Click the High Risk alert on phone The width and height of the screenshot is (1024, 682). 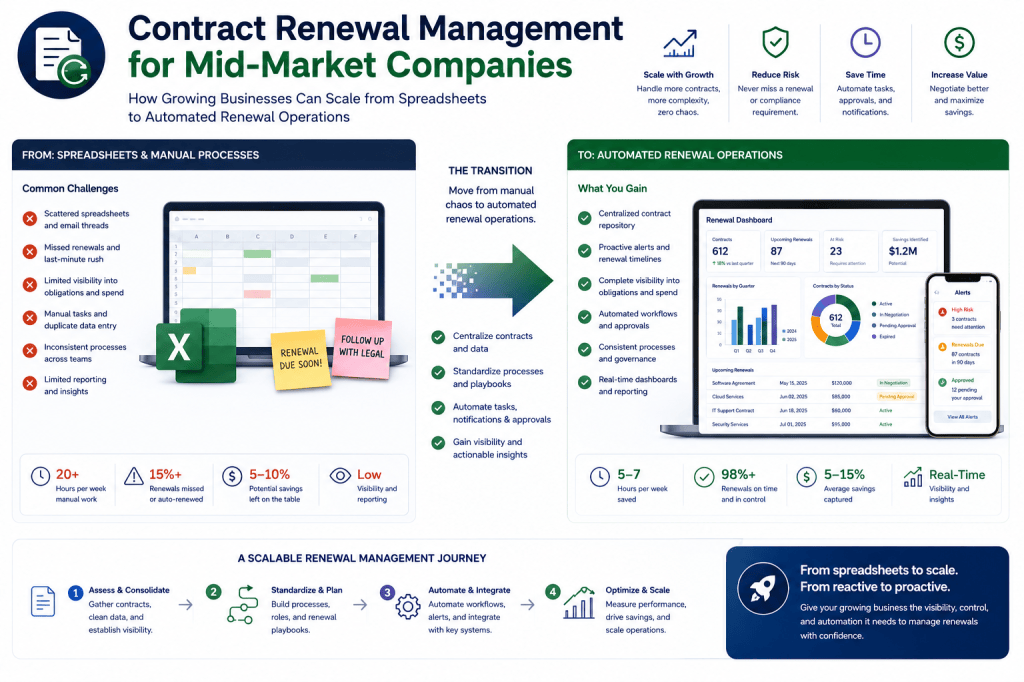click(x=963, y=318)
